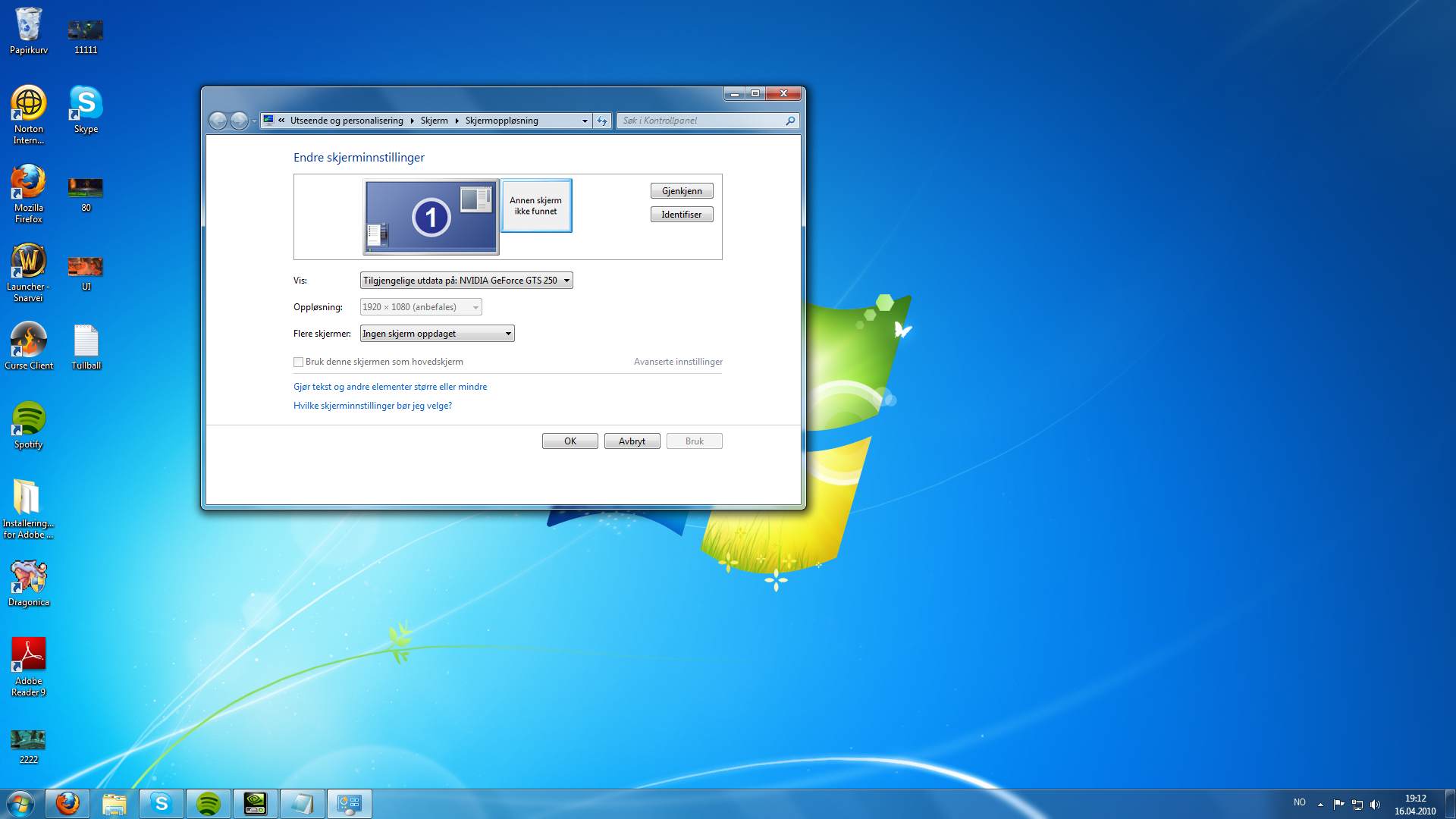
Task: Click the Back navigation arrow
Action: click(x=218, y=121)
